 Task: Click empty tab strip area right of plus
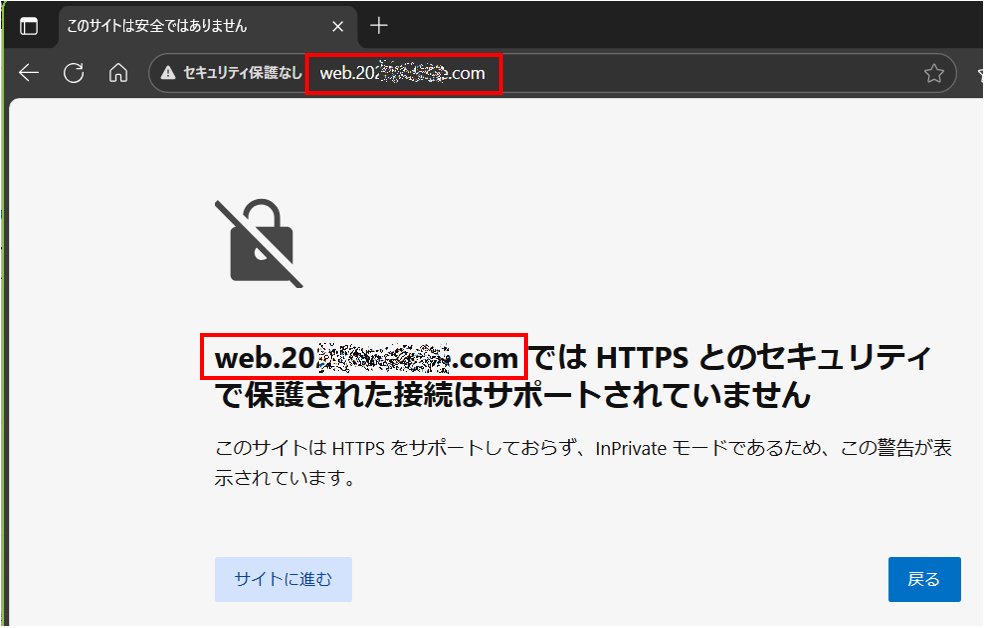pos(650,26)
